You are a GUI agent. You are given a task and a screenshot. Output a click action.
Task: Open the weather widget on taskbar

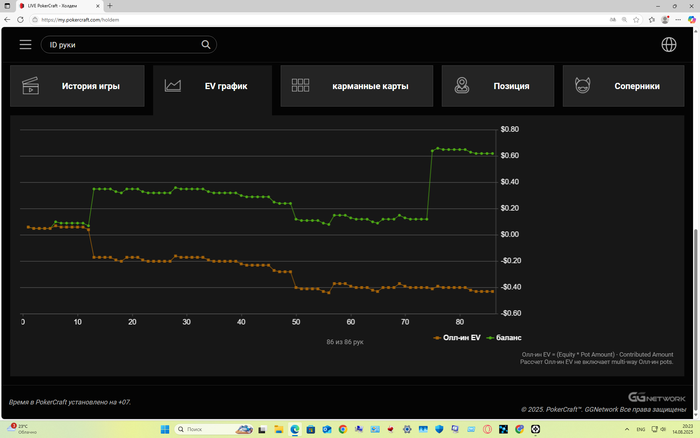click(22, 429)
